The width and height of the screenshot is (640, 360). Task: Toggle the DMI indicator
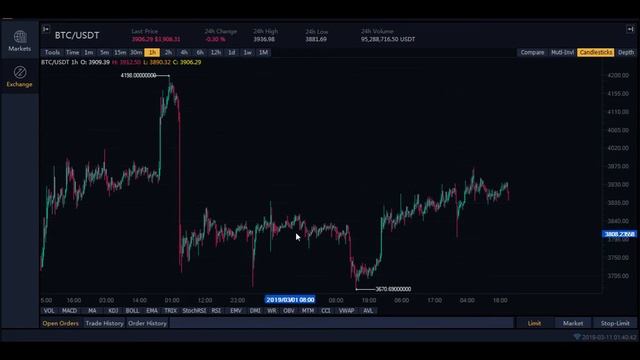click(255, 311)
